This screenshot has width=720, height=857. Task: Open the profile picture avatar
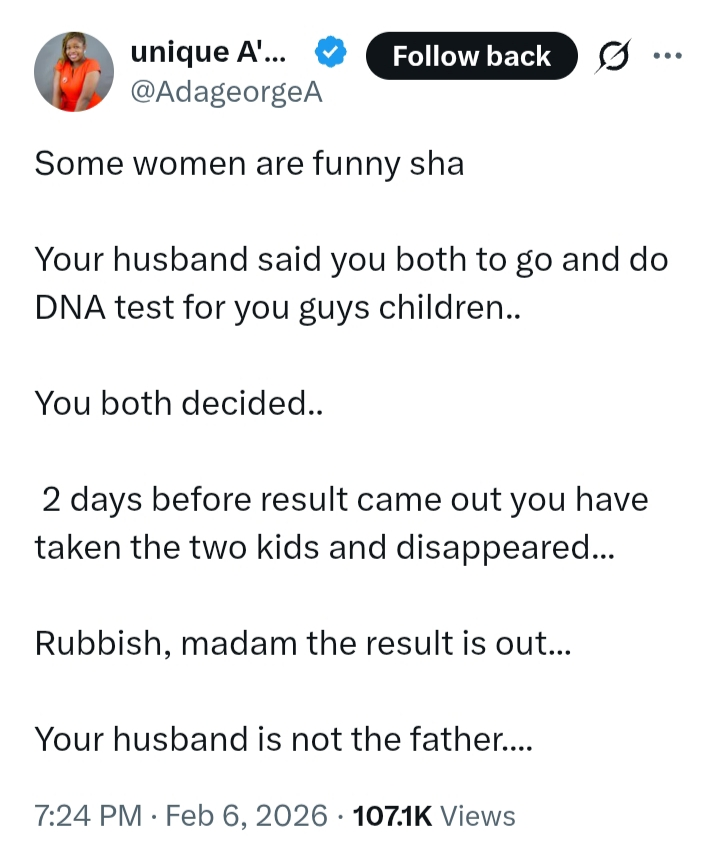click(x=74, y=71)
